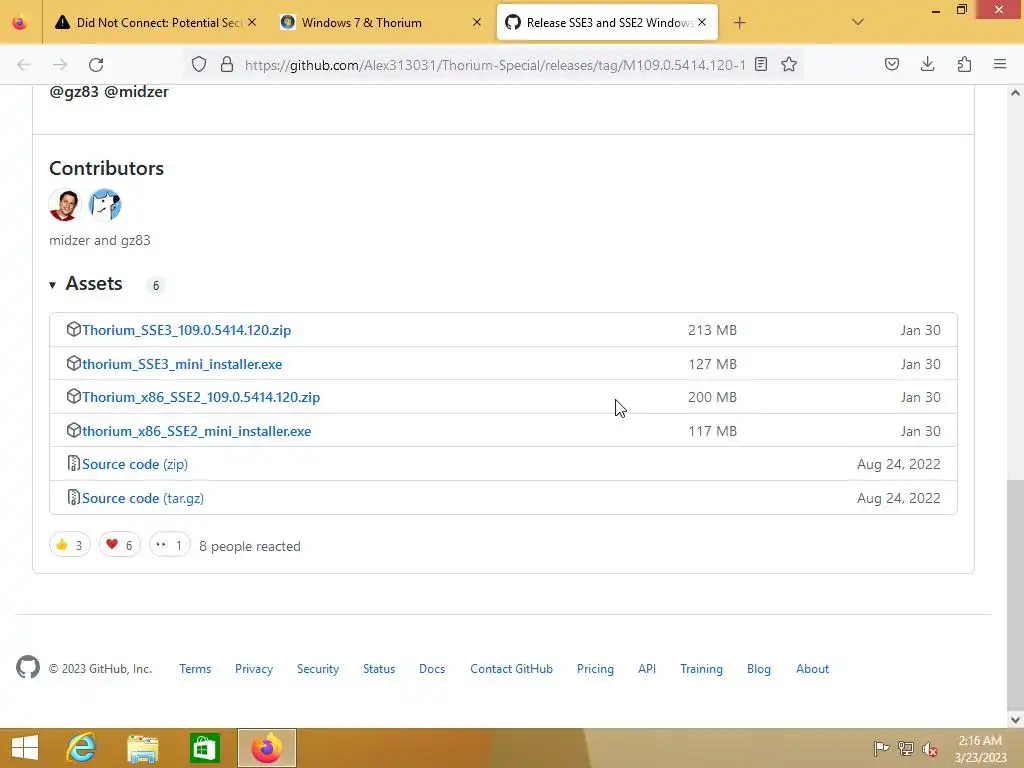Open the Windows Store taskbar icon
Viewport: 1024px width, 768px height.
click(x=204, y=748)
